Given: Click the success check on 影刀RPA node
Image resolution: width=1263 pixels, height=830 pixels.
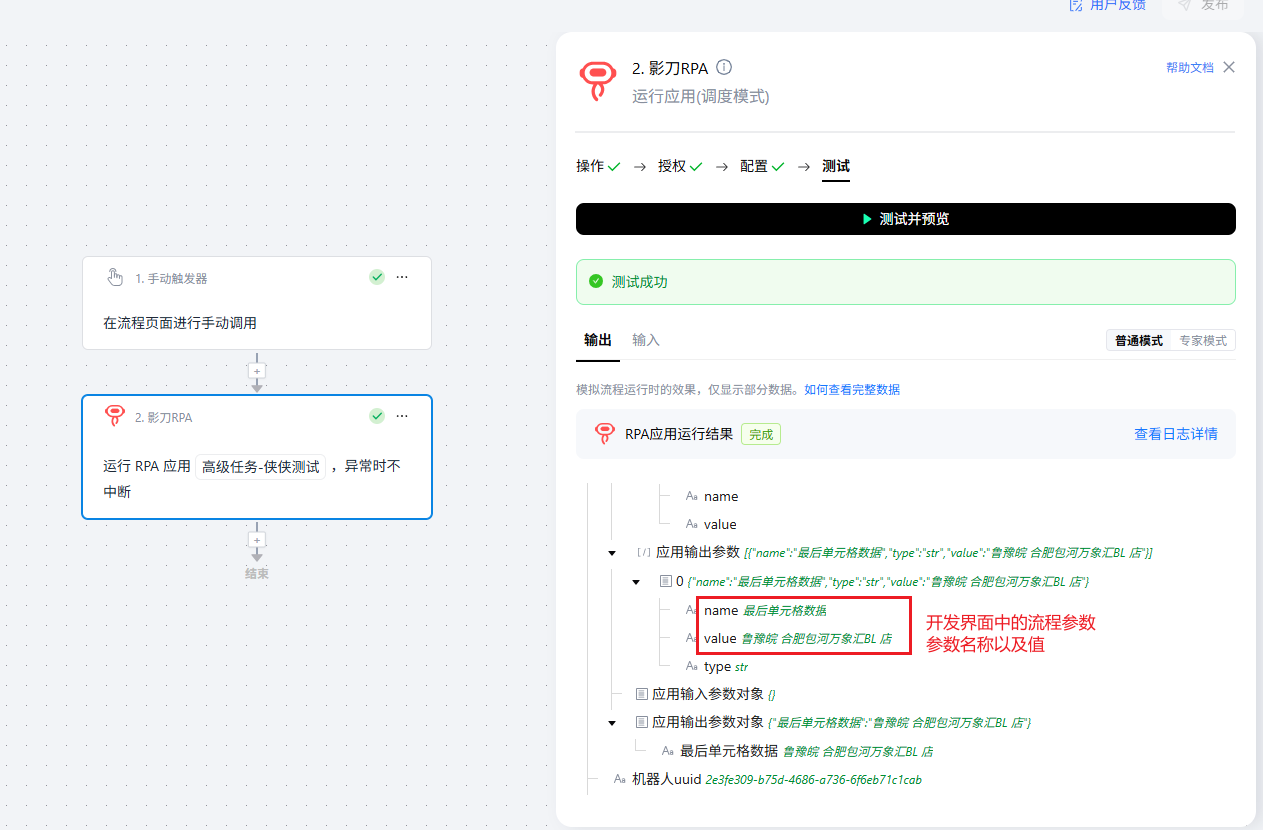Looking at the screenshot, I should (377, 416).
